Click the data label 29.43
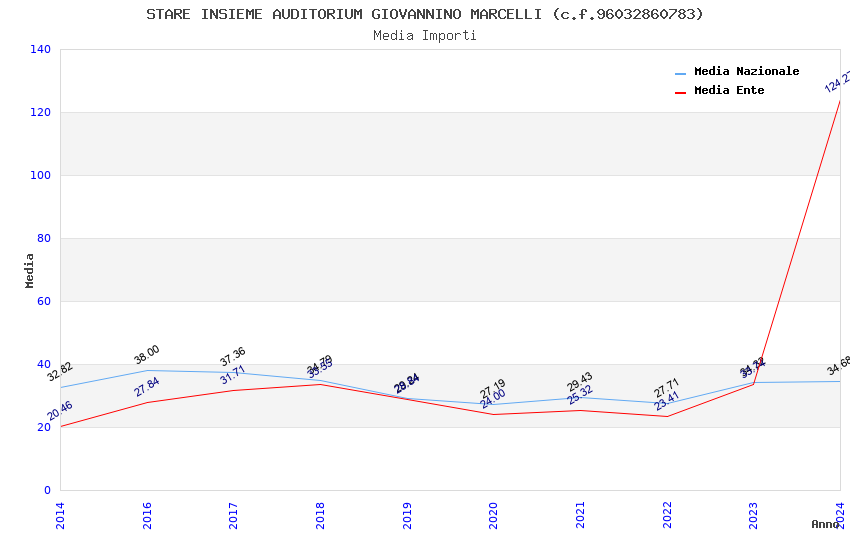Viewport: 850px width, 550px height. pos(579,382)
